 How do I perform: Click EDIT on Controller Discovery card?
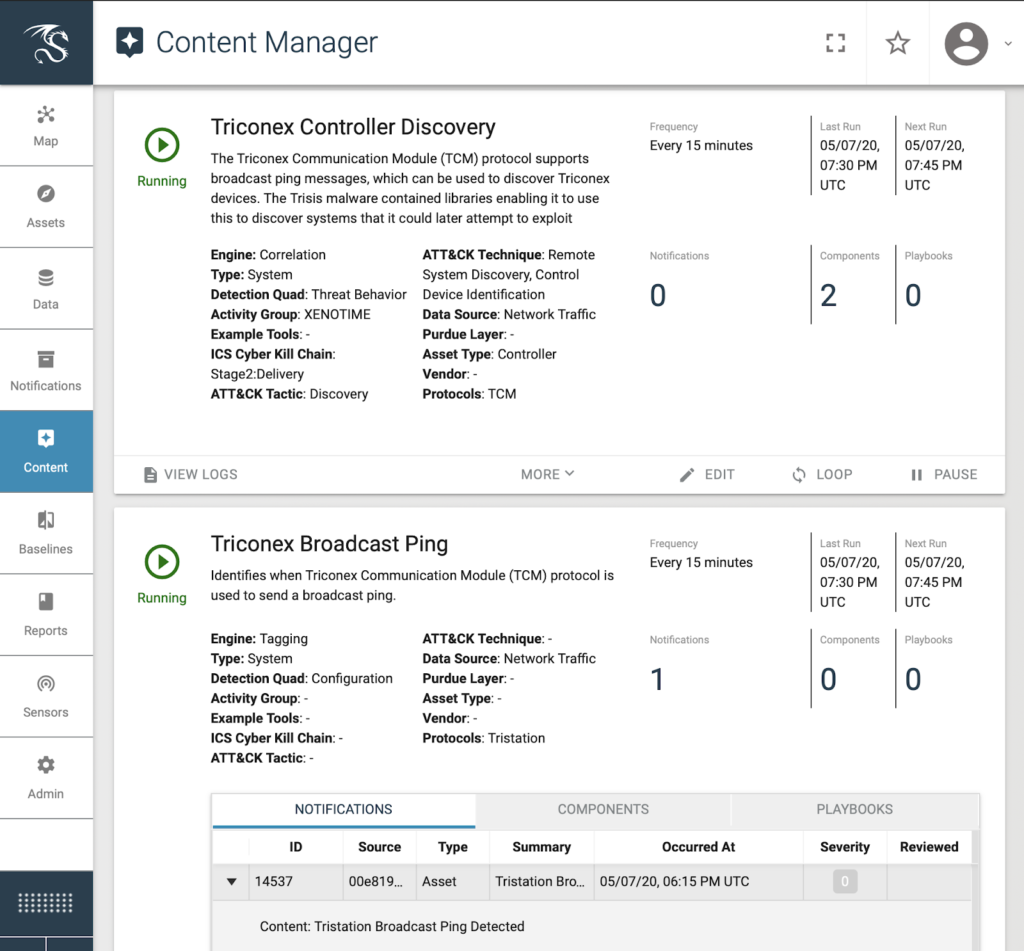click(x=707, y=474)
